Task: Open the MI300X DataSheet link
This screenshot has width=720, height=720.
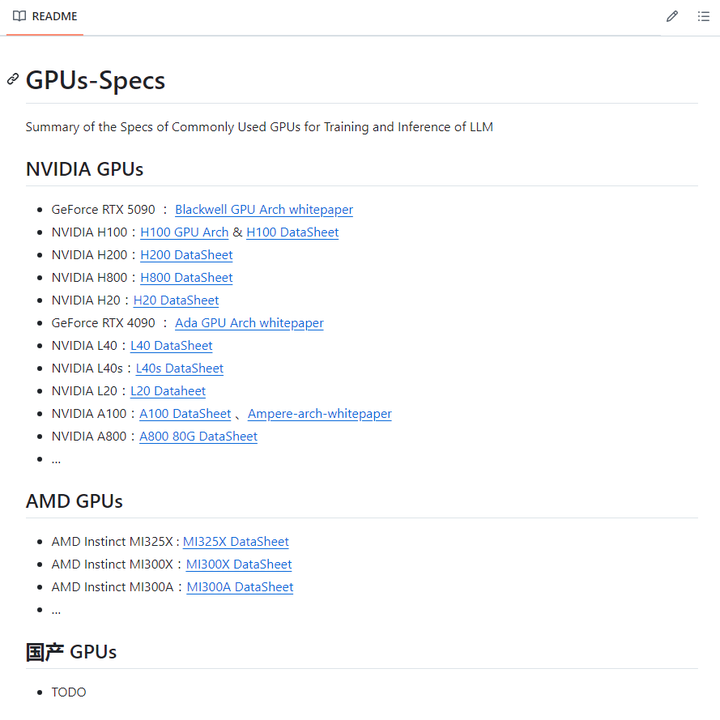Action: (x=239, y=565)
